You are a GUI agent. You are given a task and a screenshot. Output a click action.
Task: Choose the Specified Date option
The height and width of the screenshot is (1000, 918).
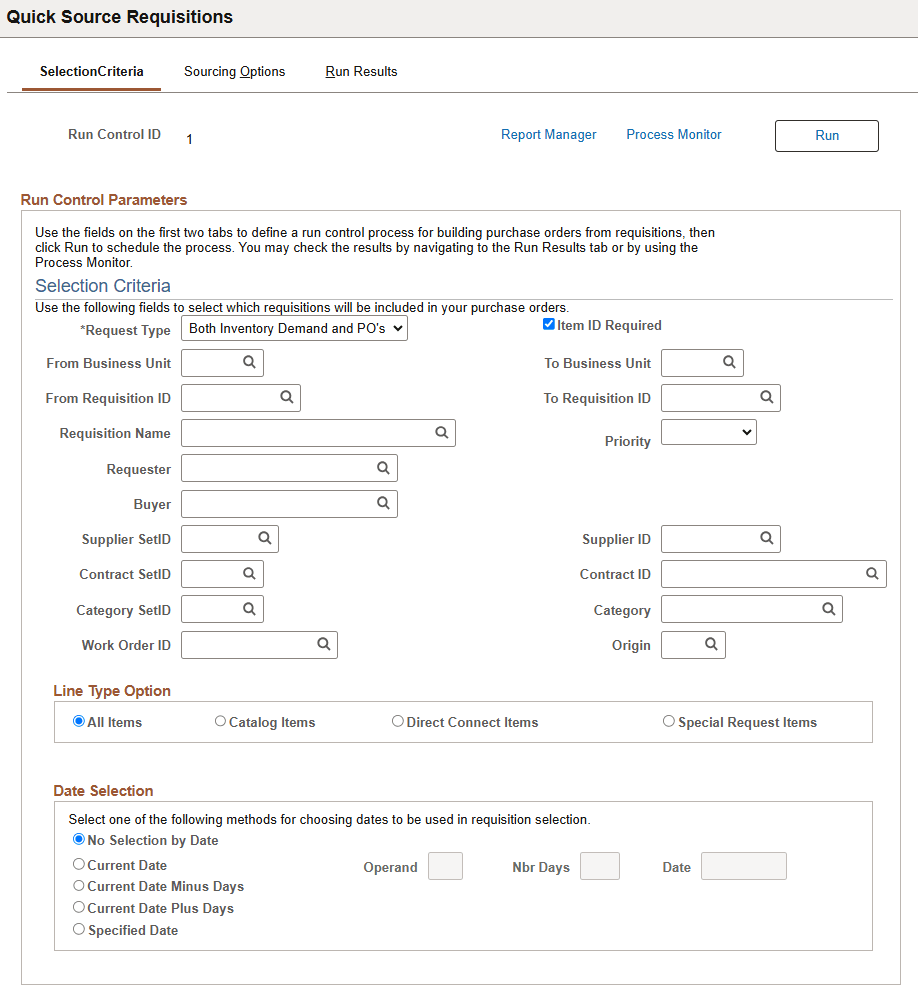coord(79,929)
